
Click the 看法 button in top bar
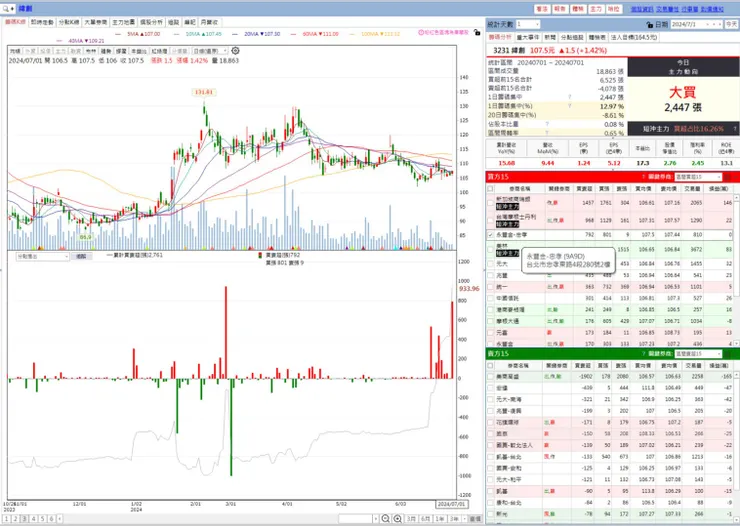tap(542, 9)
